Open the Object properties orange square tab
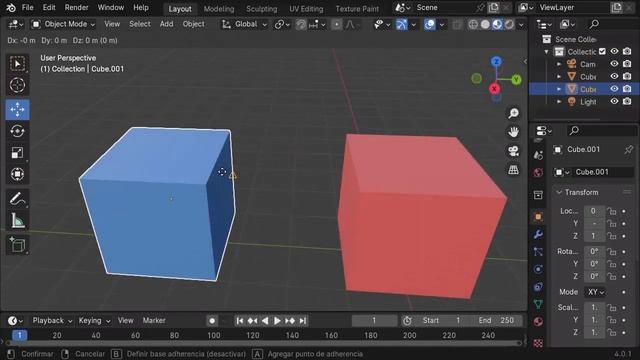 (x=538, y=217)
